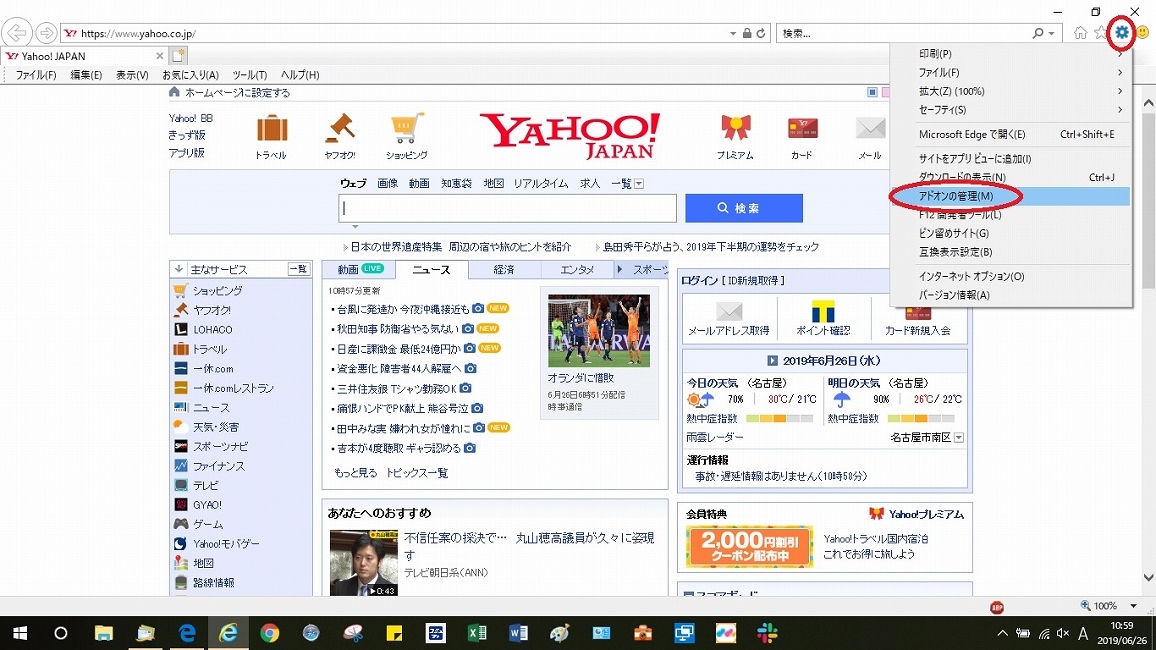Open the 台風に発達か 今夜沖縄接近も headline
The image size is (1156, 650).
tap(403, 309)
